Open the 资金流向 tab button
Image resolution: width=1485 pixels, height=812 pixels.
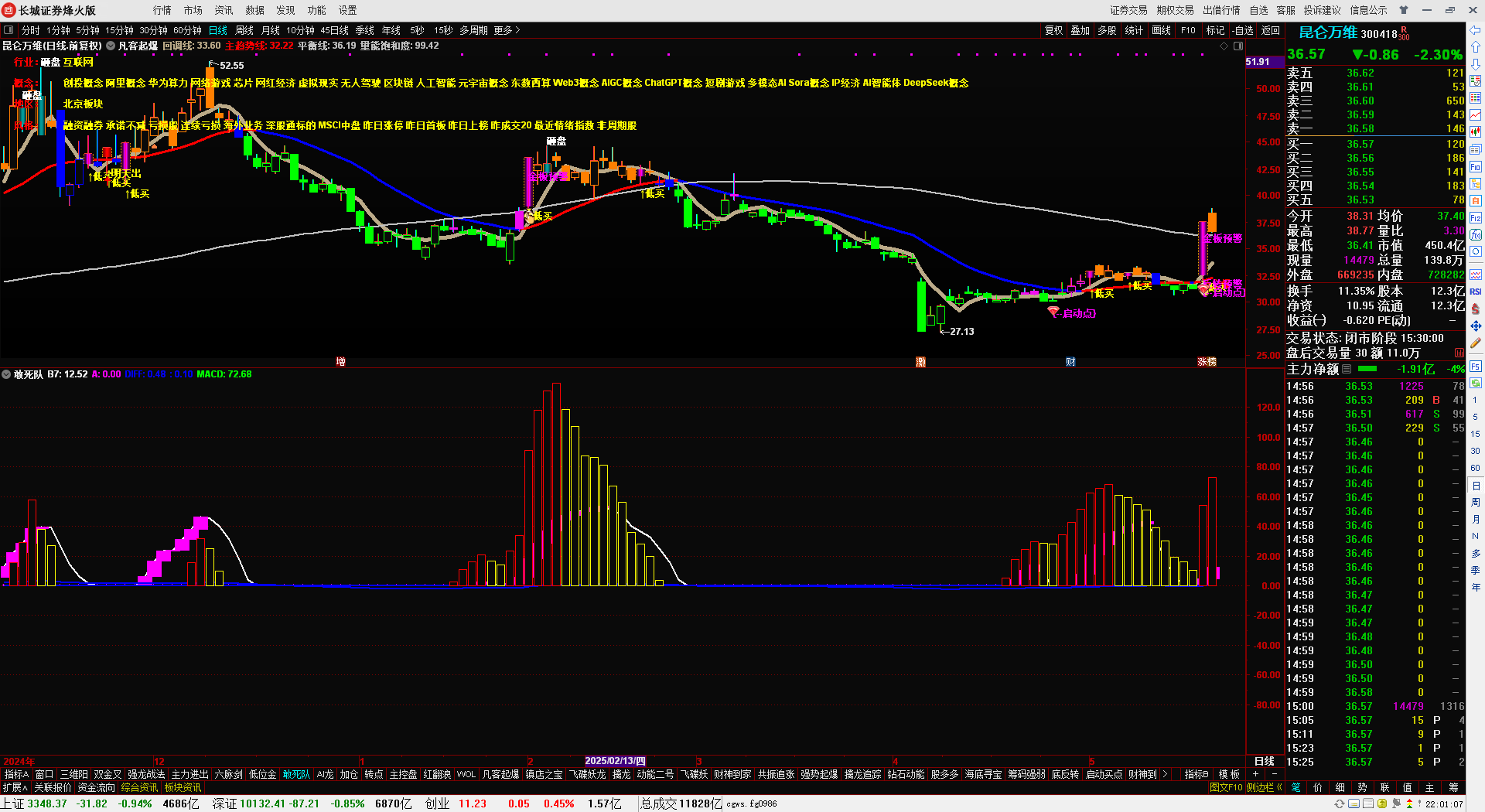[96, 787]
